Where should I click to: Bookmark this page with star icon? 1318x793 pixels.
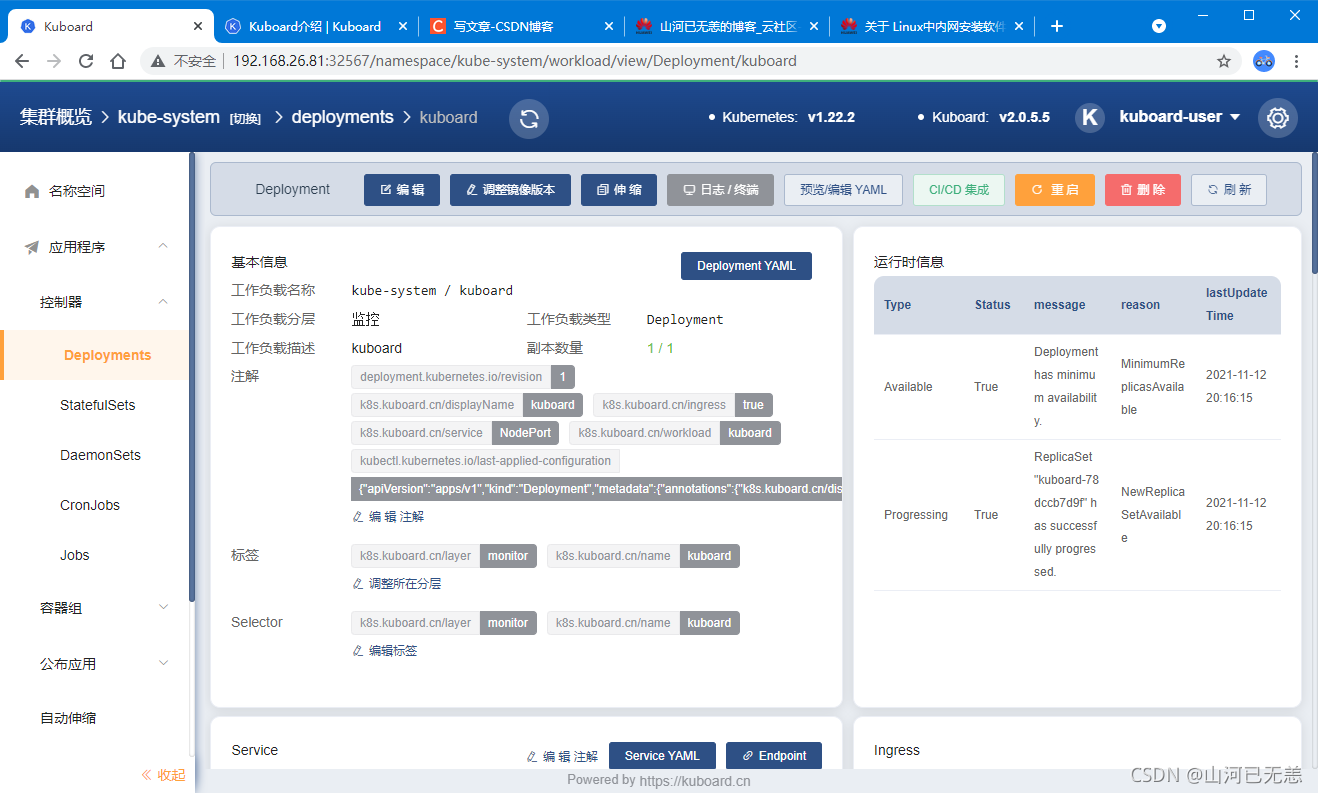[1224, 61]
